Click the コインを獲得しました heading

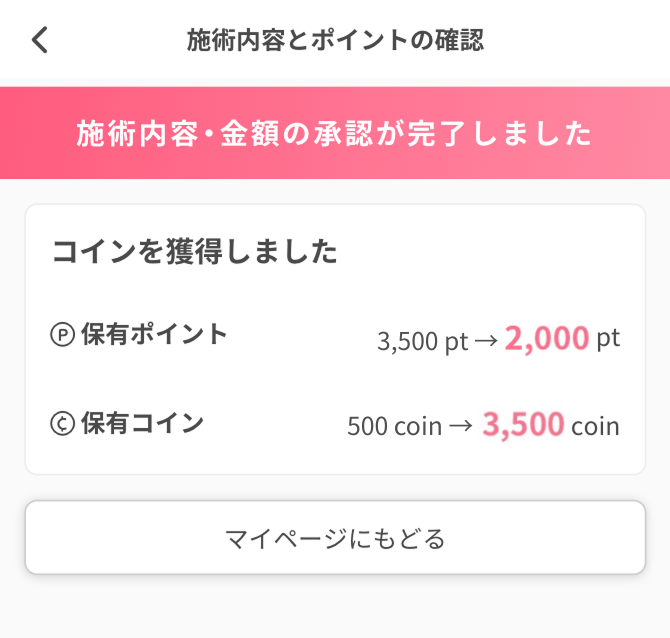click(195, 252)
